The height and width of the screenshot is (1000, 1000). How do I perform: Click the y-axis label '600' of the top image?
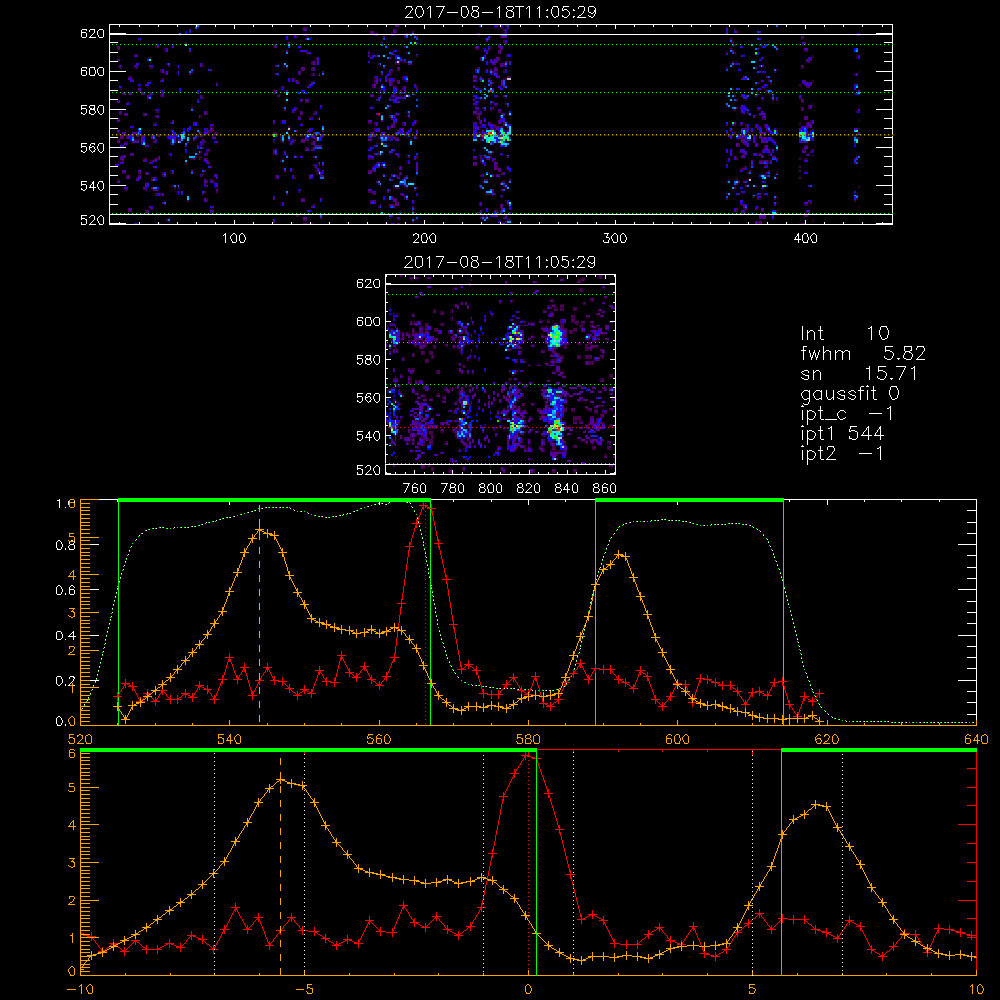[92, 71]
